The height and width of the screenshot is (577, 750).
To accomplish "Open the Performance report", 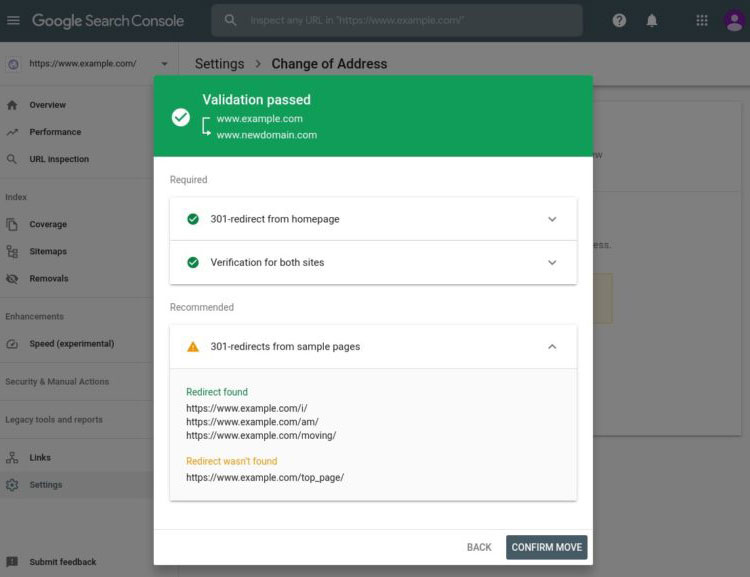I will pyautogui.click(x=55, y=132).
